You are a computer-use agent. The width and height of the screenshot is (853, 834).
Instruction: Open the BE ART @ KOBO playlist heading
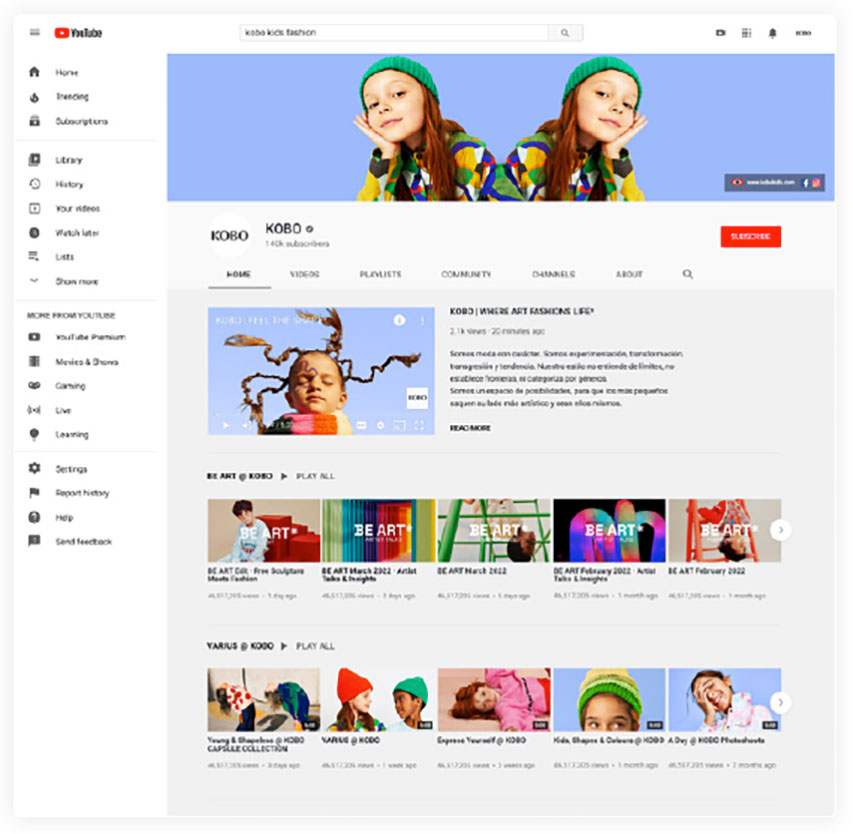point(239,476)
